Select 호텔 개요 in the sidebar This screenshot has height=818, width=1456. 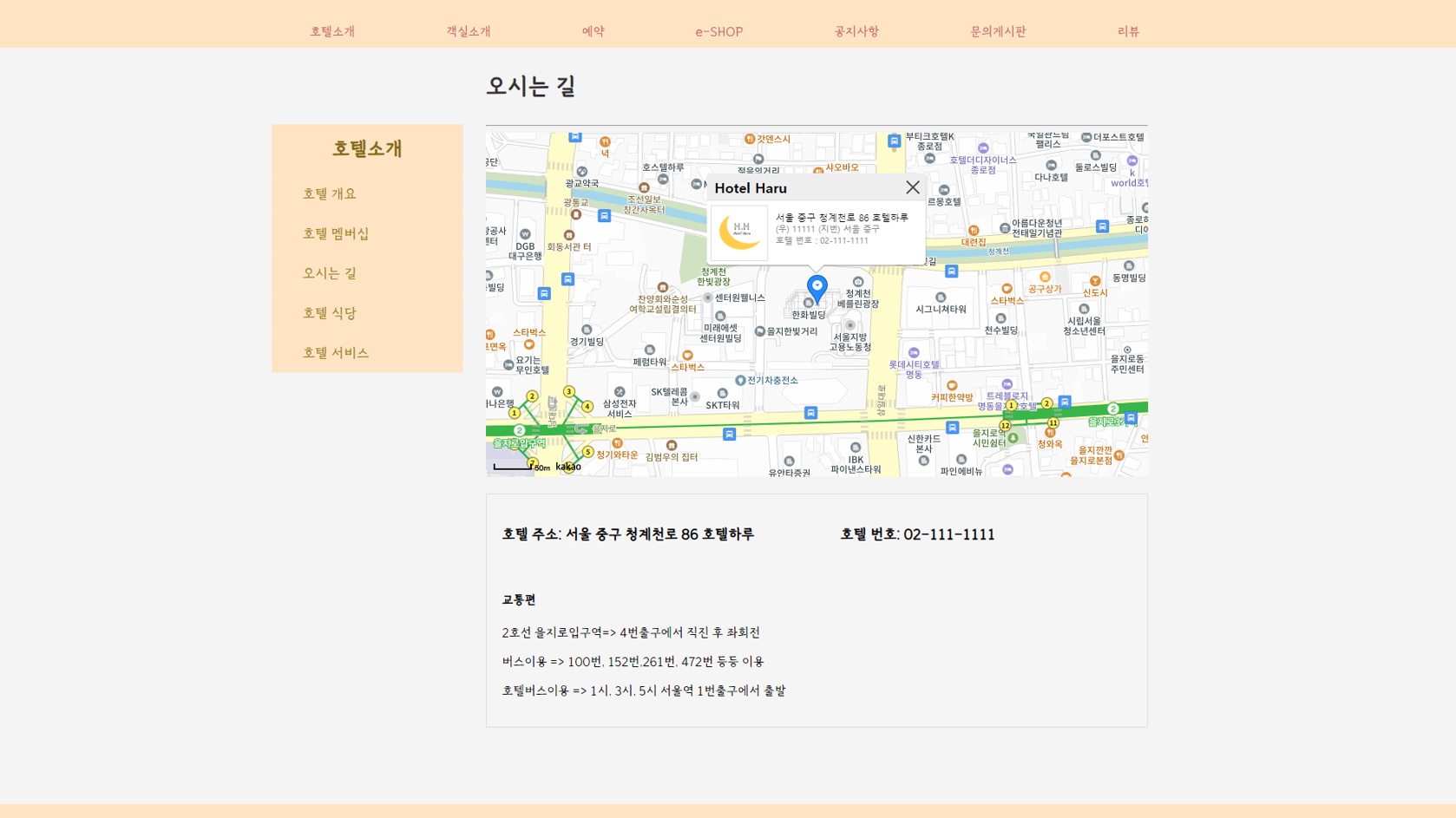(329, 193)
